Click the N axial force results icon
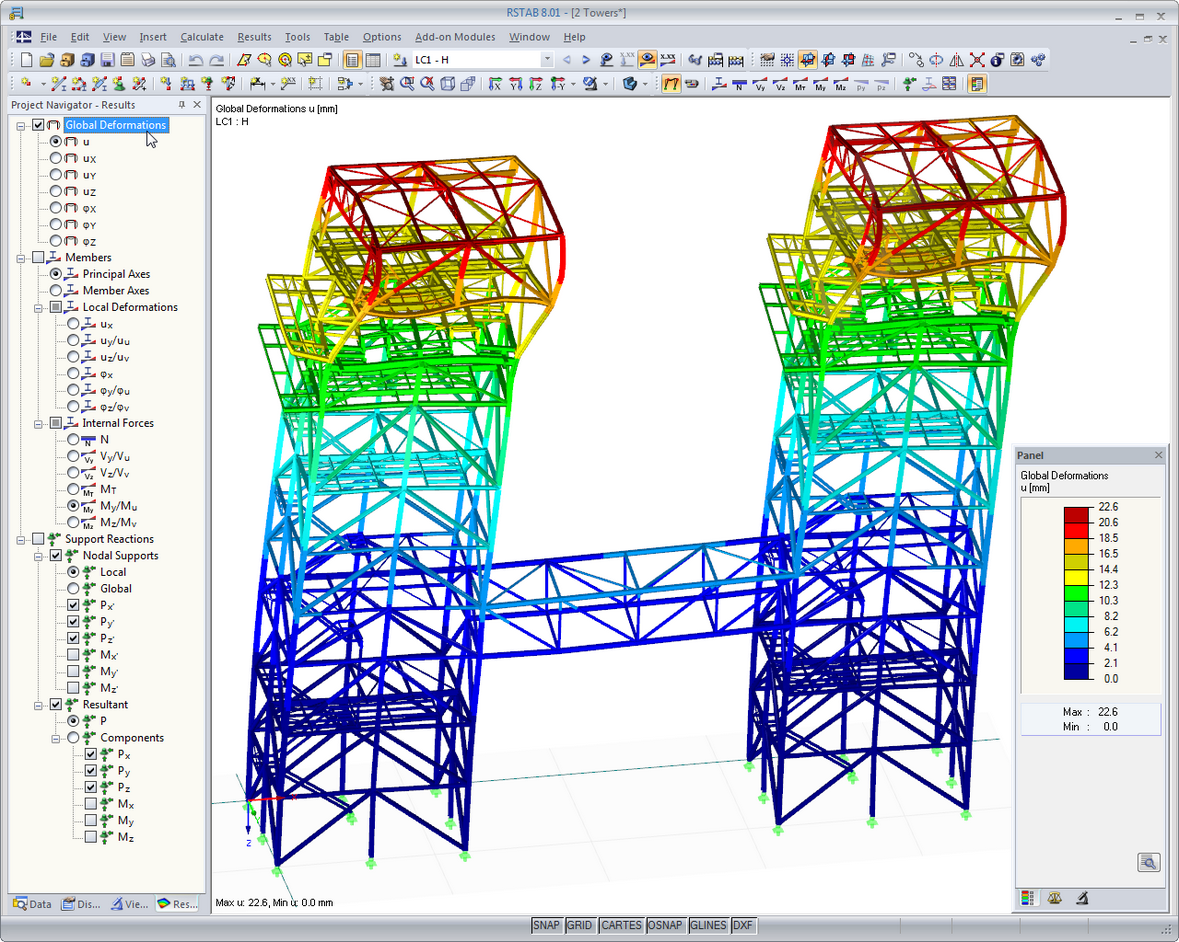Viewport: 1179px width, 942px height. click(738, 84)
